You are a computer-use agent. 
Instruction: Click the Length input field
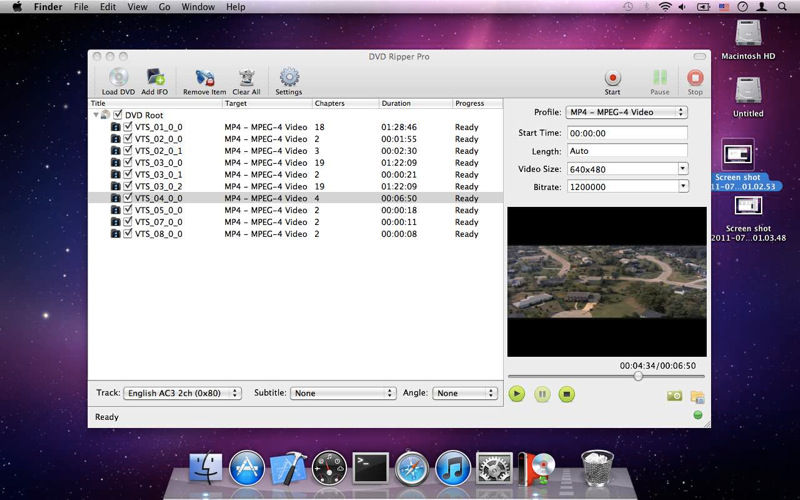[x=627, y=151]
